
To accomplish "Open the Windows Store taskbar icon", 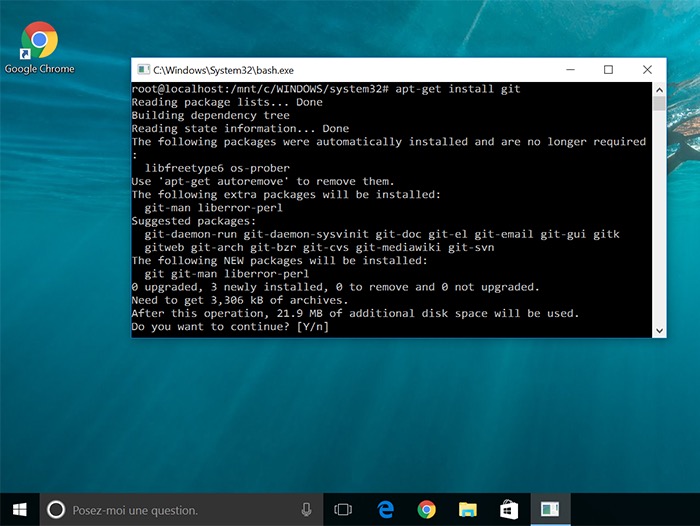I will tap(509, 510).
